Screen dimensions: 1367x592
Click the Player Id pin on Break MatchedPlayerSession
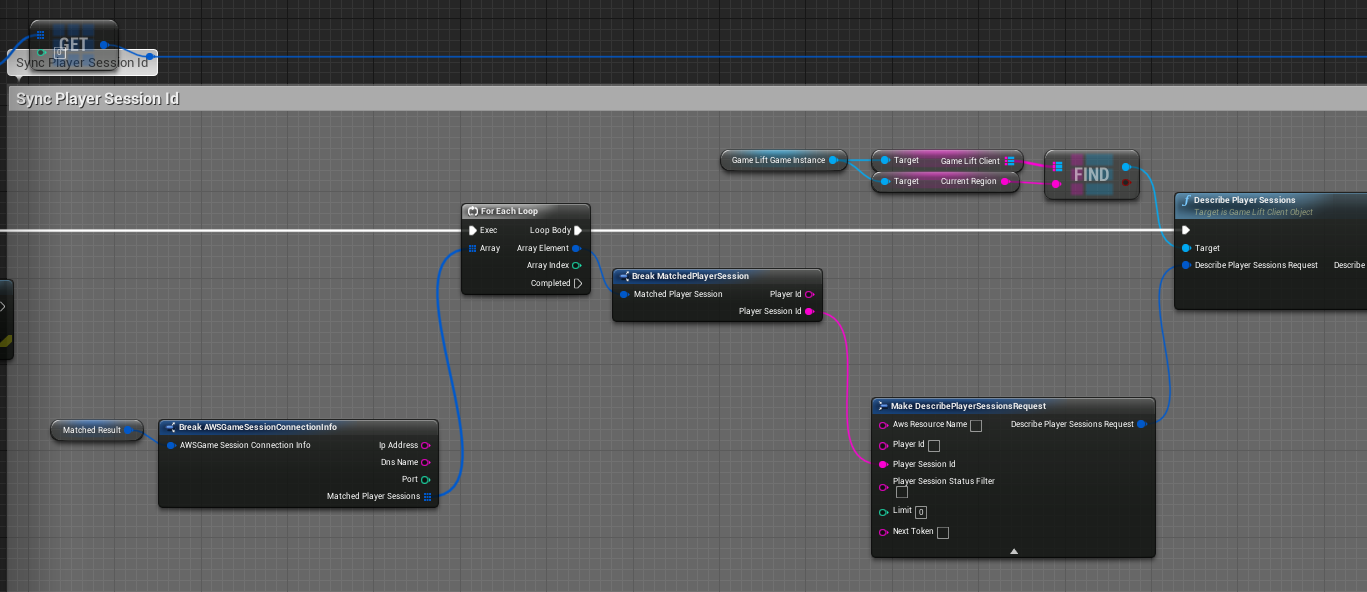(809, 294)
